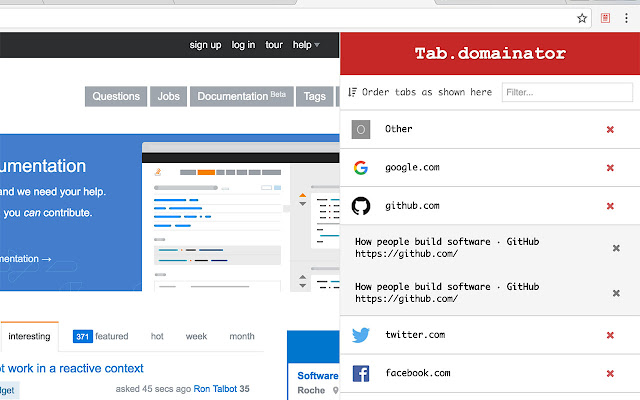Open Ron Talbot's user profile
This screenshot has width=640, height=400.
(215, 389)
